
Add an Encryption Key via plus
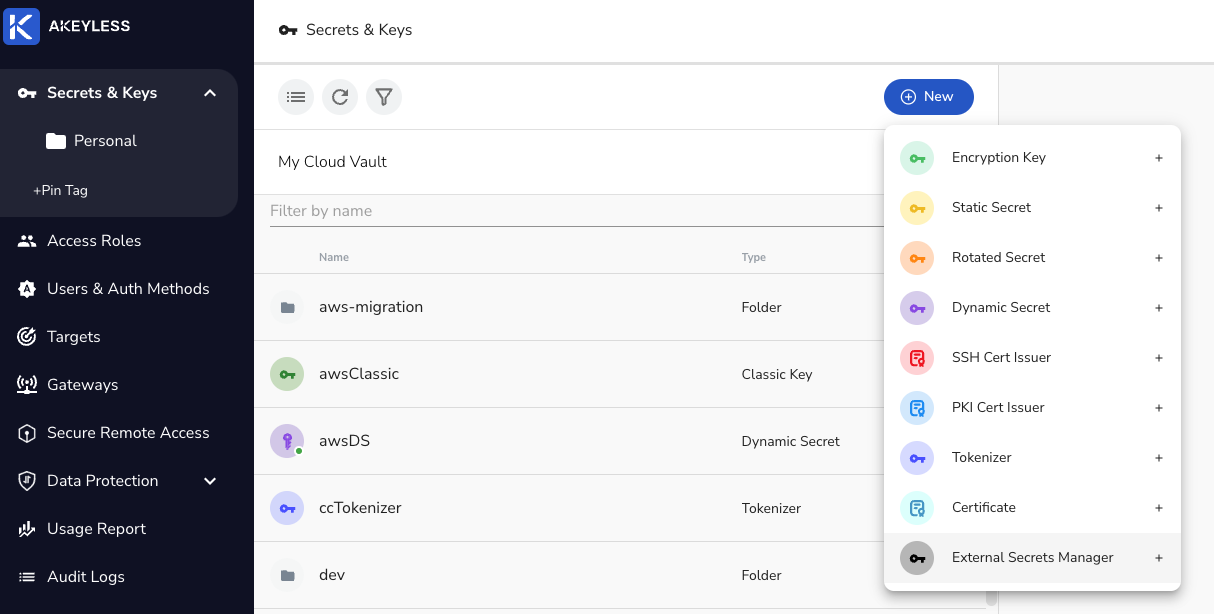click(1159, 158)
